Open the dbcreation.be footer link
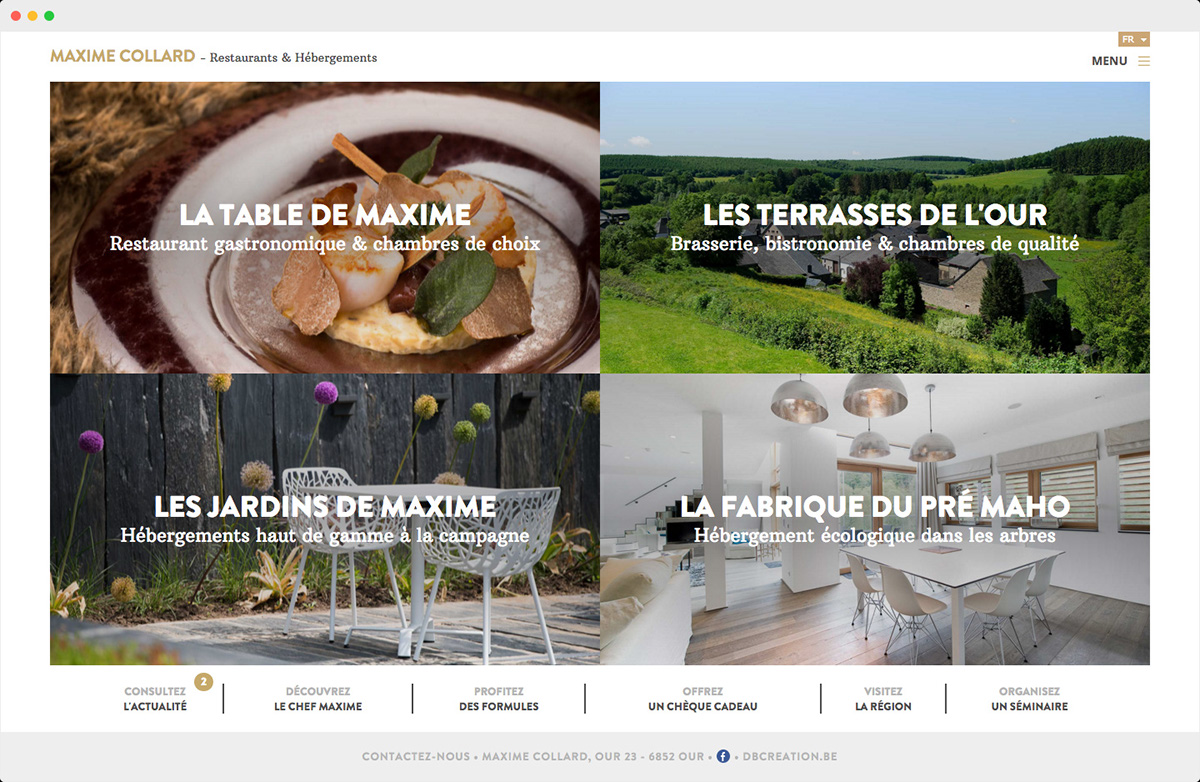 [790, 757]
